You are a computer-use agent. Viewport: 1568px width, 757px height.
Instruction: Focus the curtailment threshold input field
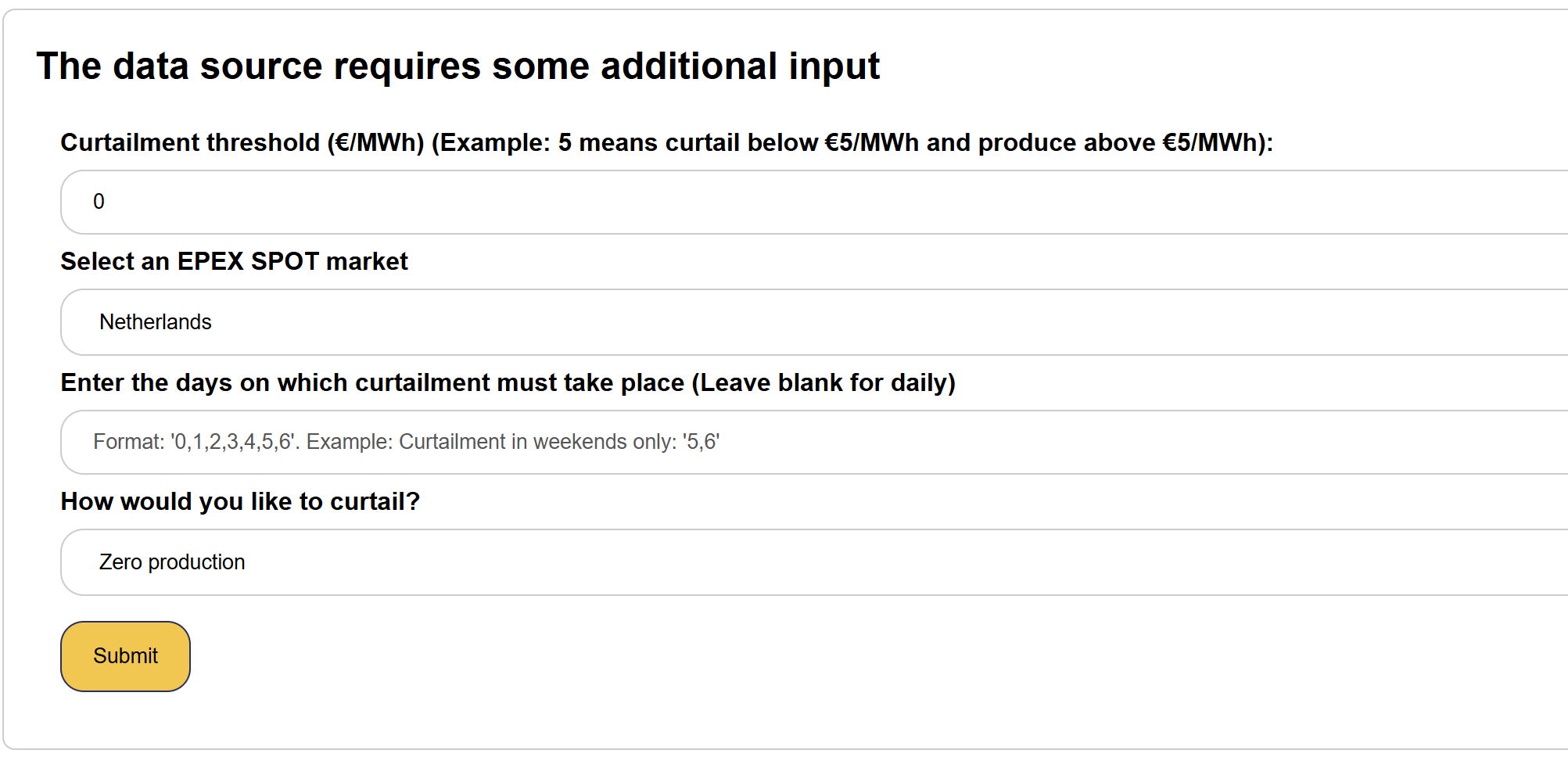pyautogui.click(x=813, y=202)
